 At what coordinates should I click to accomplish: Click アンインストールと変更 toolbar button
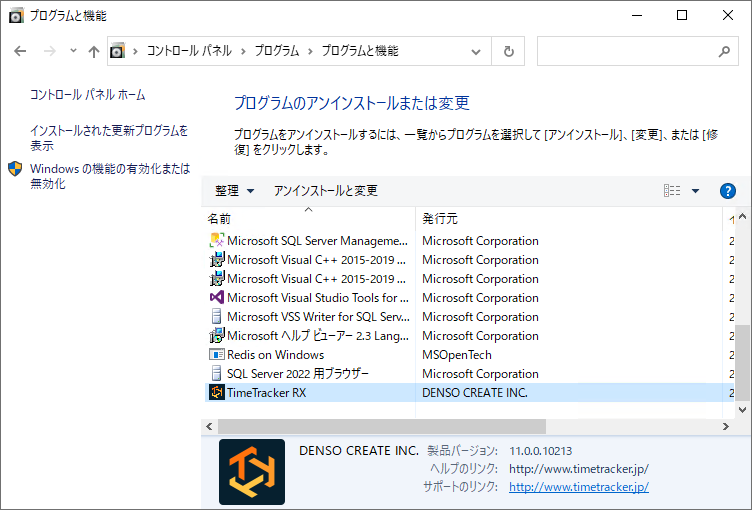[x=326, y=191]
